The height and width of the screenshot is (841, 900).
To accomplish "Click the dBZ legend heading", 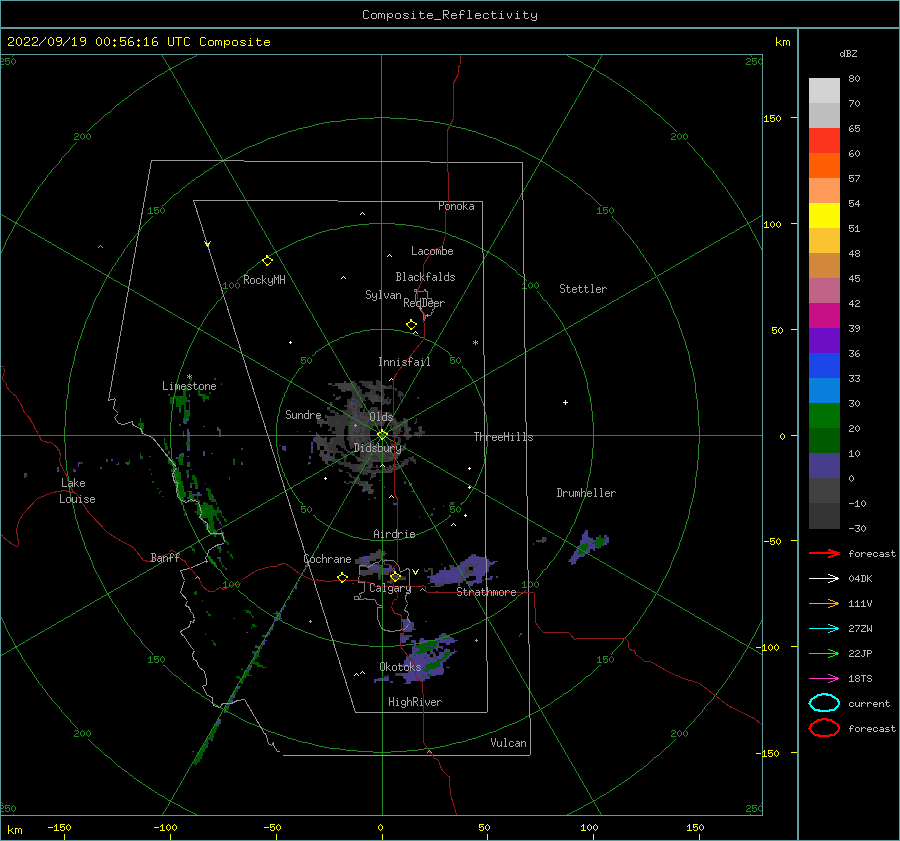I will (x=848, y=53).
